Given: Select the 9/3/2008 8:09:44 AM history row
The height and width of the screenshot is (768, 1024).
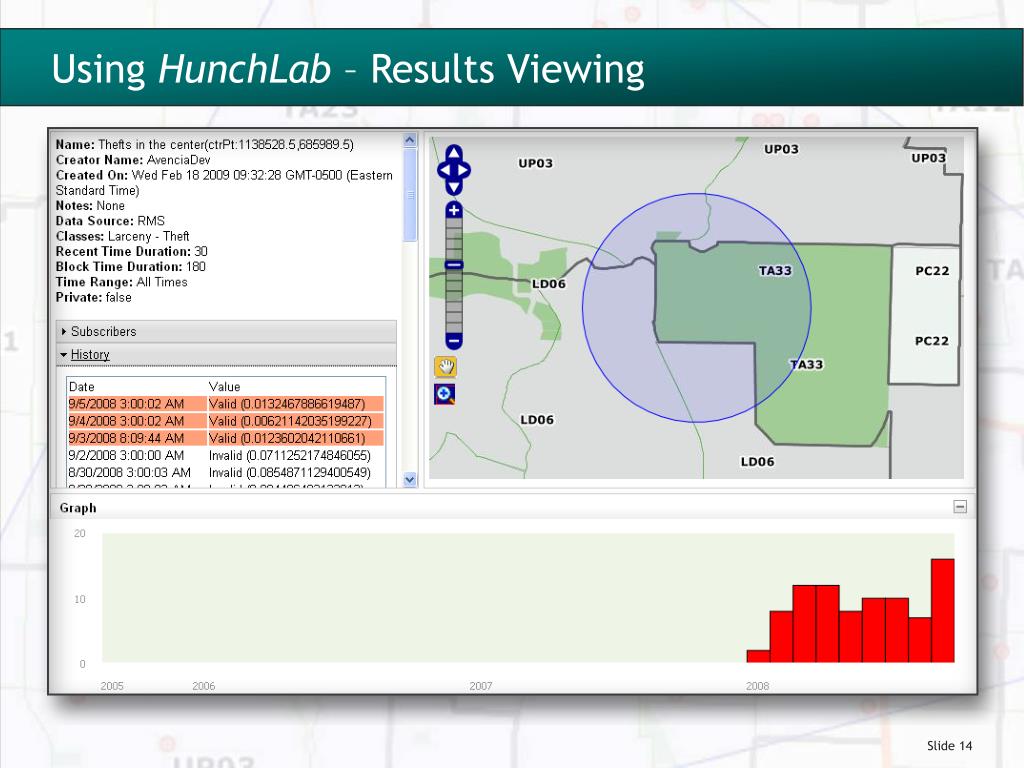Looking at the screenshot, I should [225, 438].
